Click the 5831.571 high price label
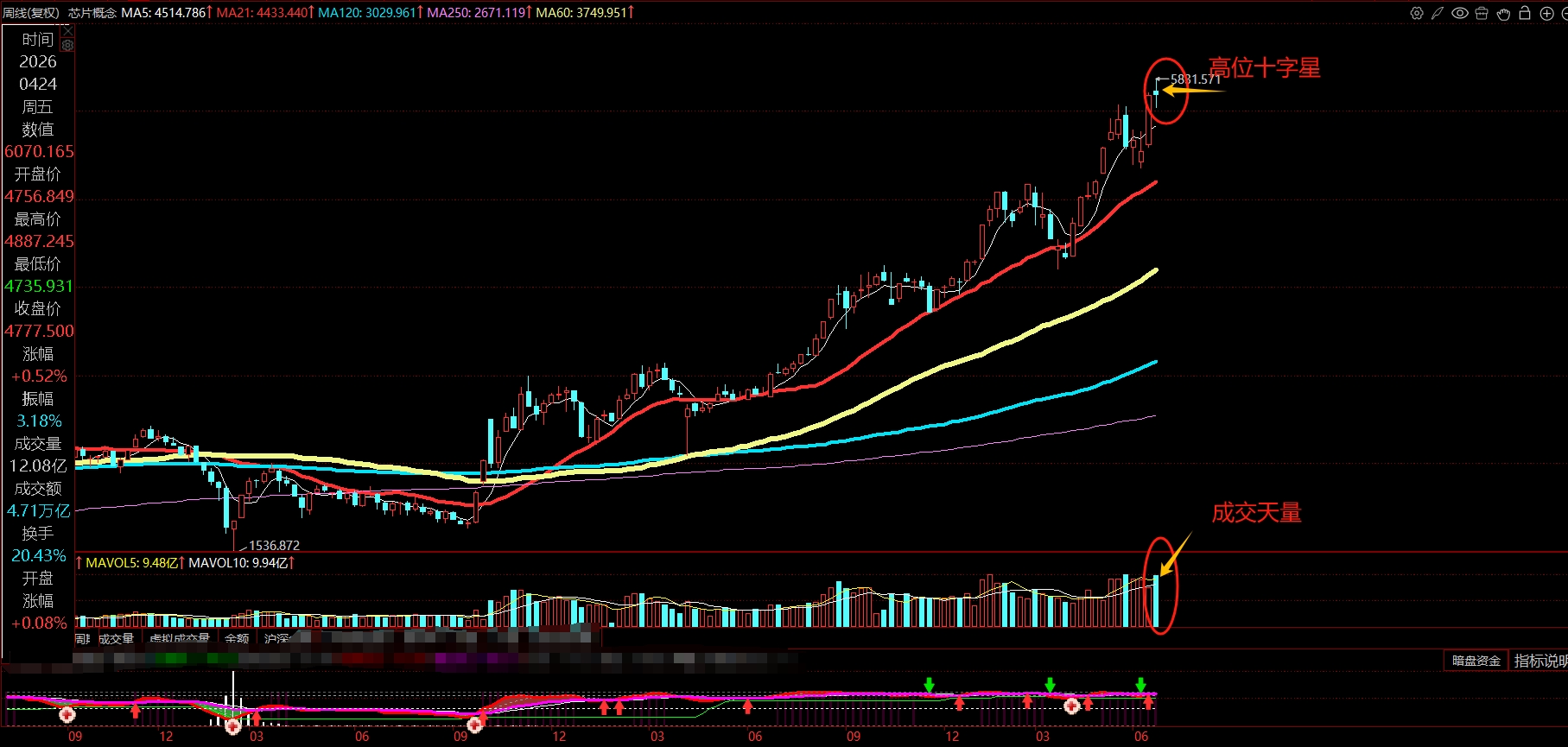The height and width of the screenshot is (747, 1568). (x=1196, y=79)
